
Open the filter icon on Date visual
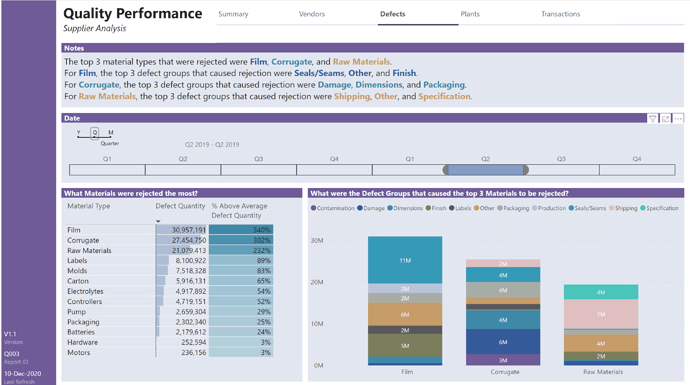653,118
